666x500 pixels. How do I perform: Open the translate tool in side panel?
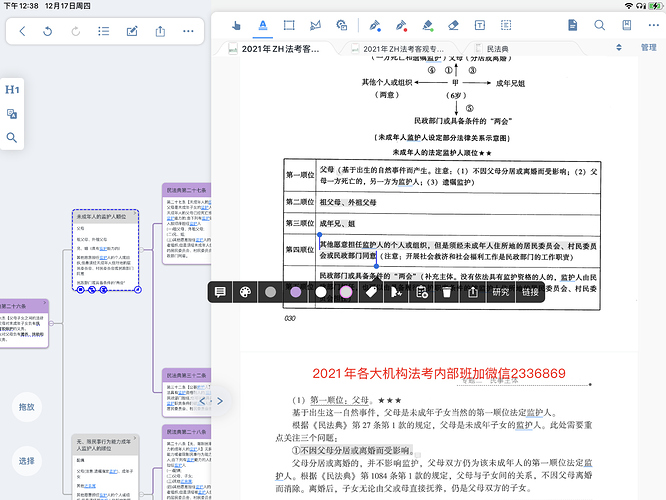12,114
